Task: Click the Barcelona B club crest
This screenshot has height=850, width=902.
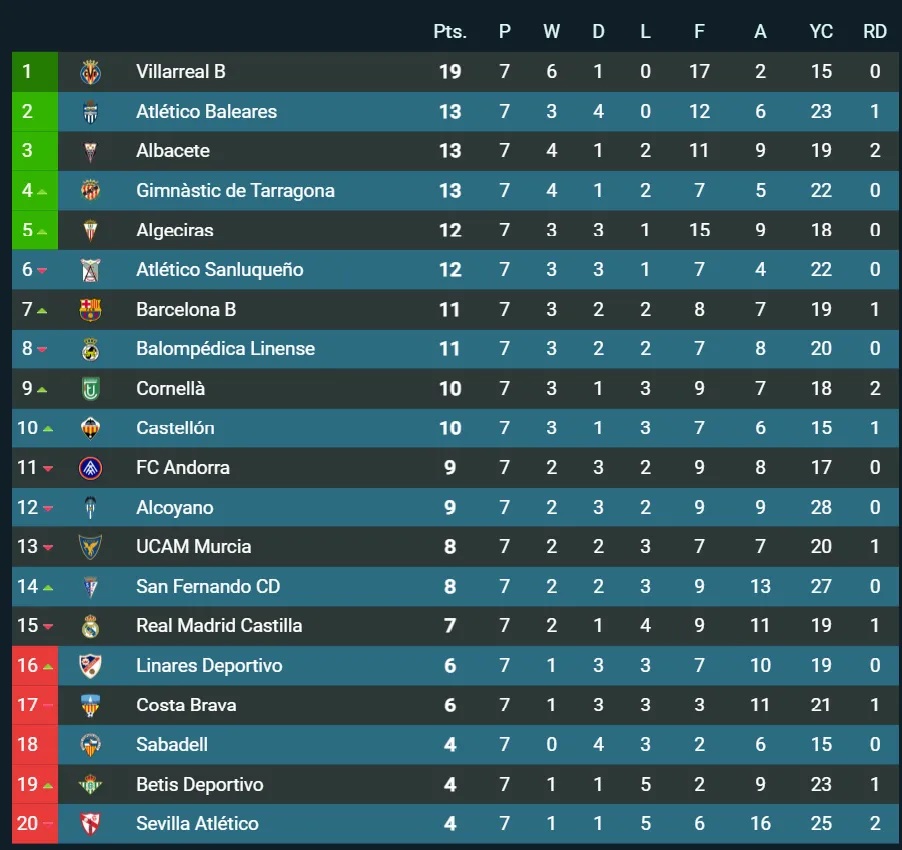Action: (x=91, y=310)
